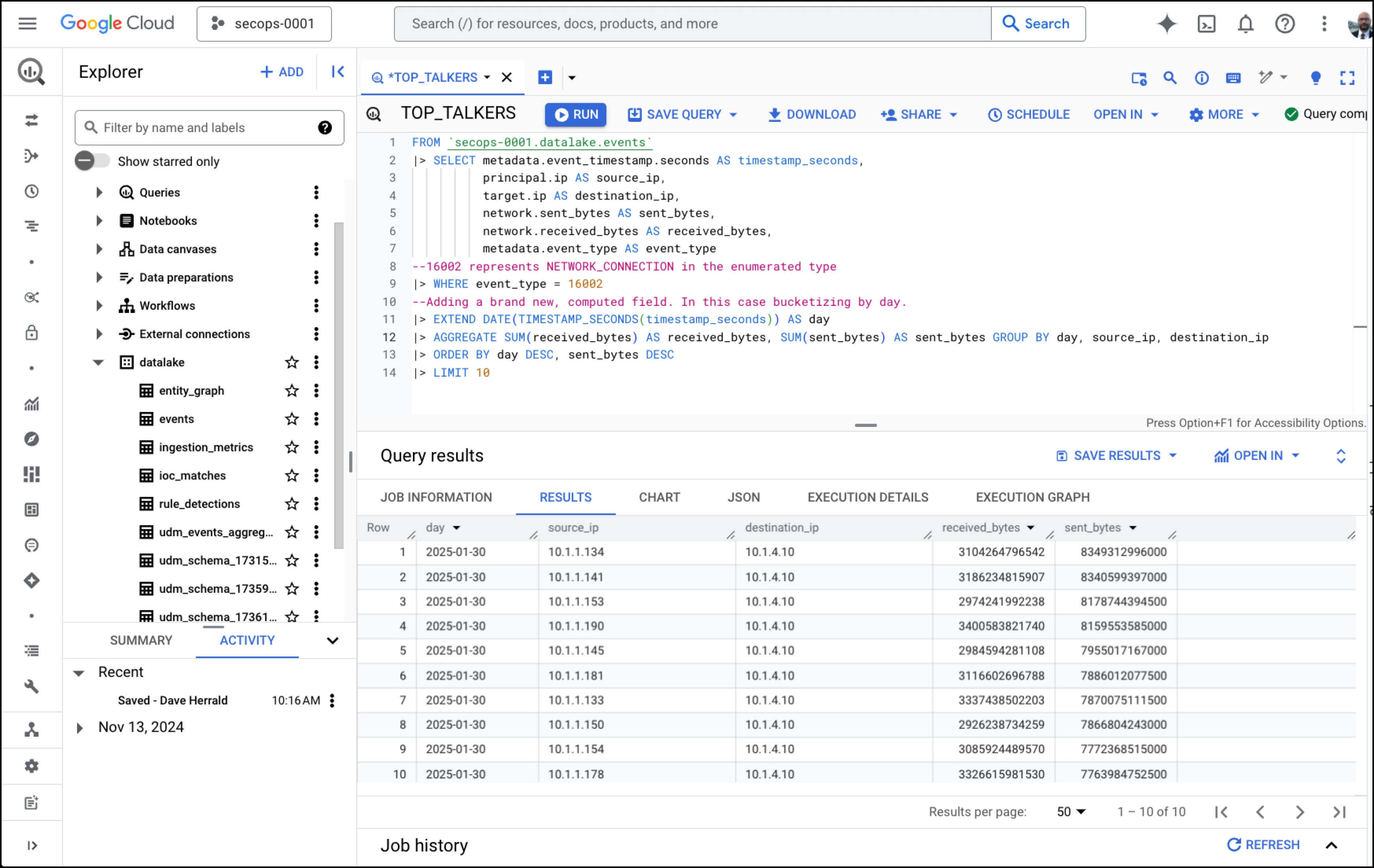The width and height of the screenshot is (1374, 868).
Task: Open SAVE RESULTS dropdown
Action: 1116,456
